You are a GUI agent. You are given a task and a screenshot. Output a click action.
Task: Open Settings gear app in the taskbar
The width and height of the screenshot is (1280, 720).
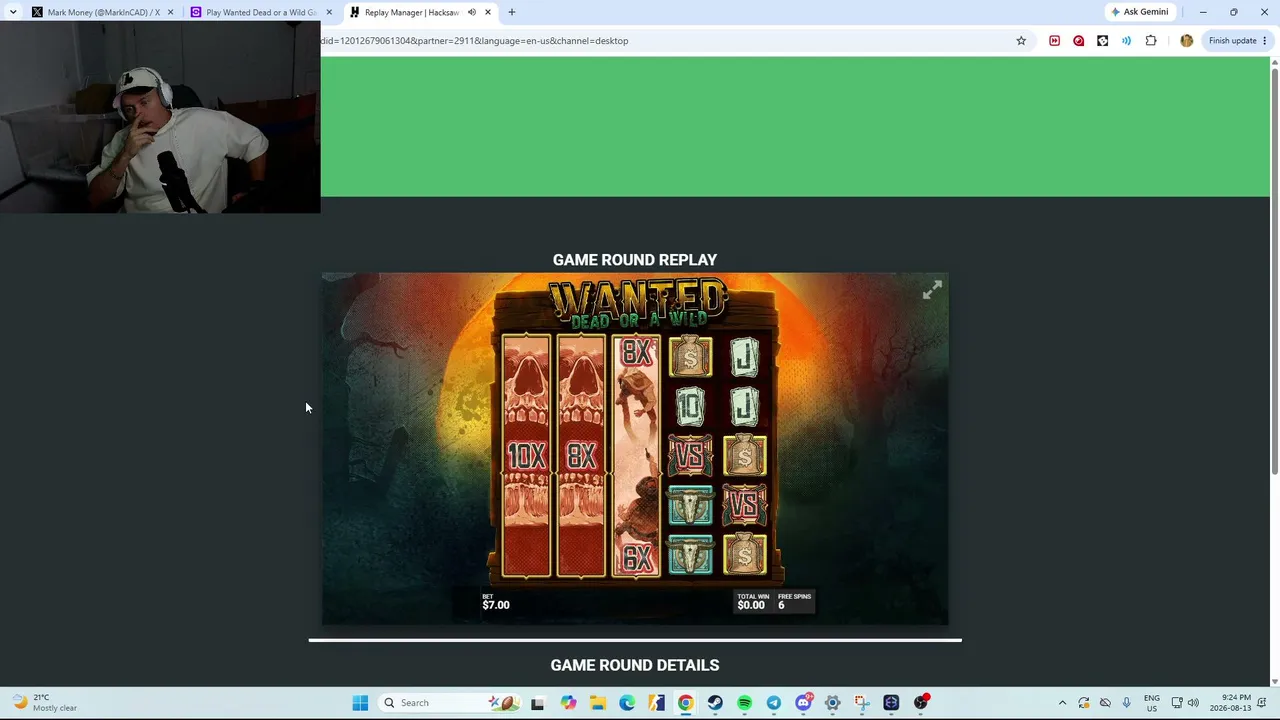pyautogui.click(x=832, y=703)
